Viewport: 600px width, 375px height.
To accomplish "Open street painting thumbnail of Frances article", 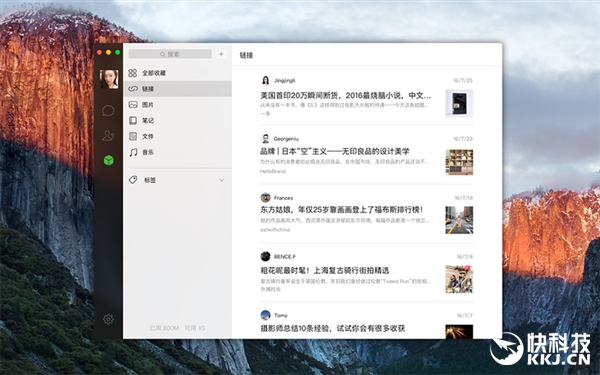I will [459, 220].
